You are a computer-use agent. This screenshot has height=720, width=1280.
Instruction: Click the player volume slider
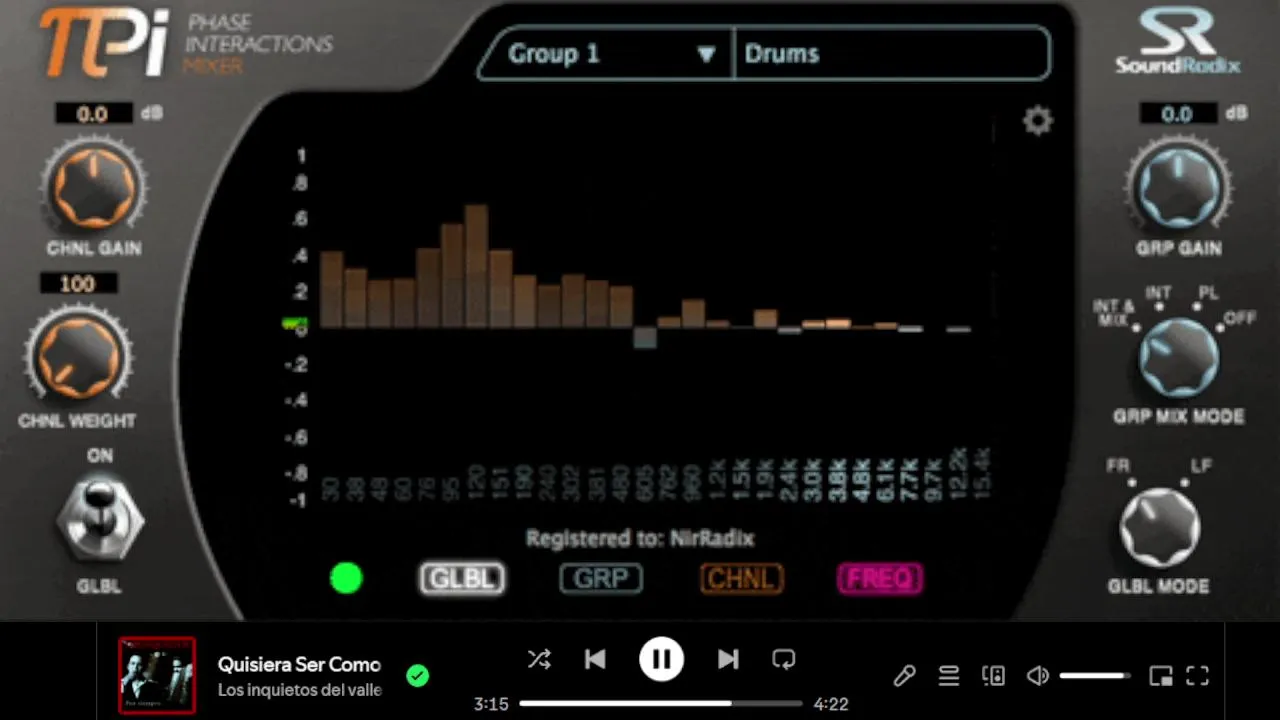tap(1095, 676)
